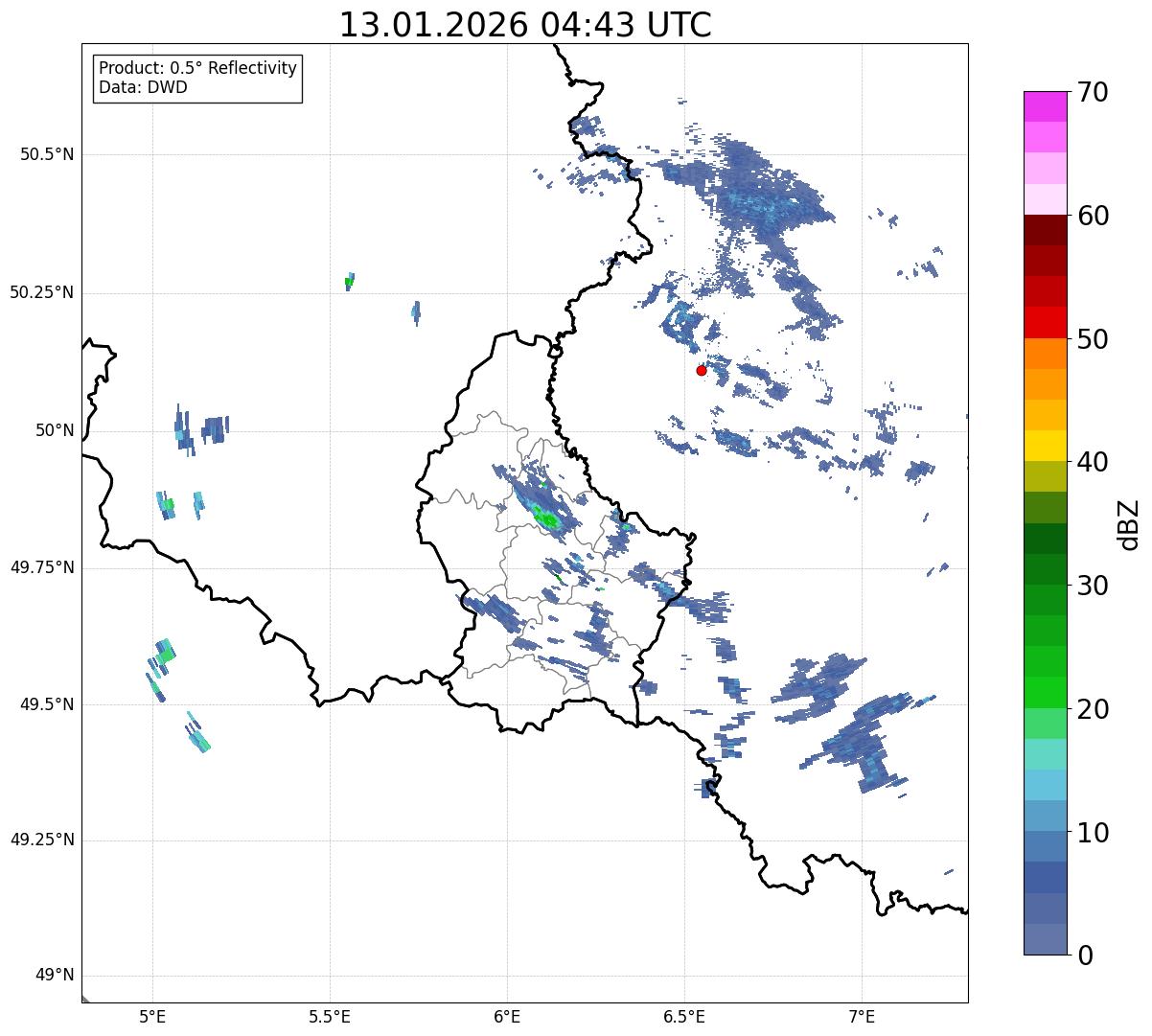Click the small green echo near 50.25°N 5.5°E
The image size is (1152, 1036).
(349, 282)
